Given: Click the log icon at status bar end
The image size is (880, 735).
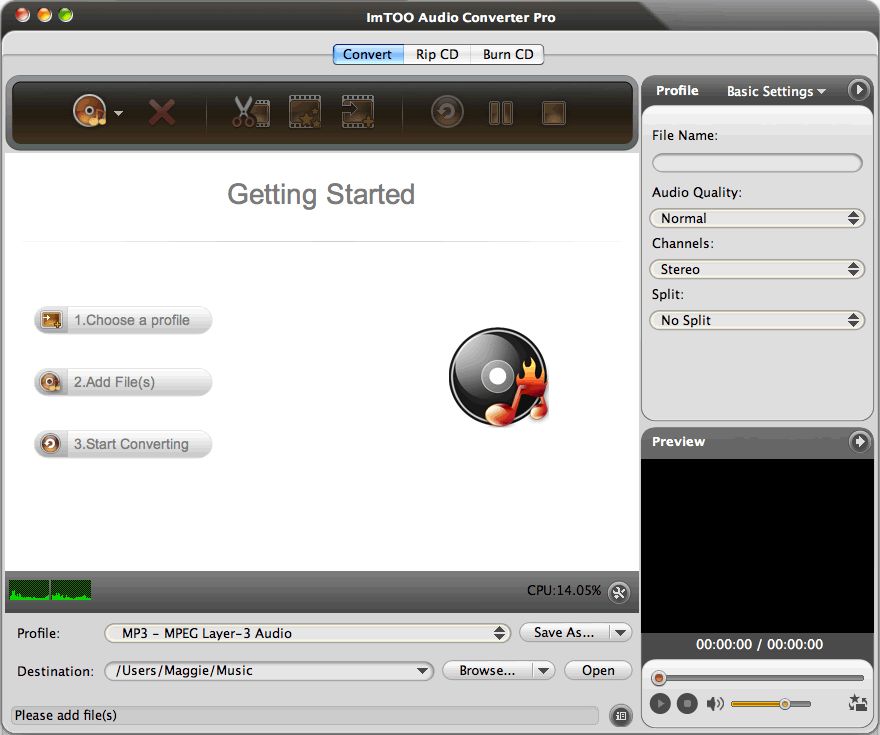Looking at the screenshot, I should [620, 715].
